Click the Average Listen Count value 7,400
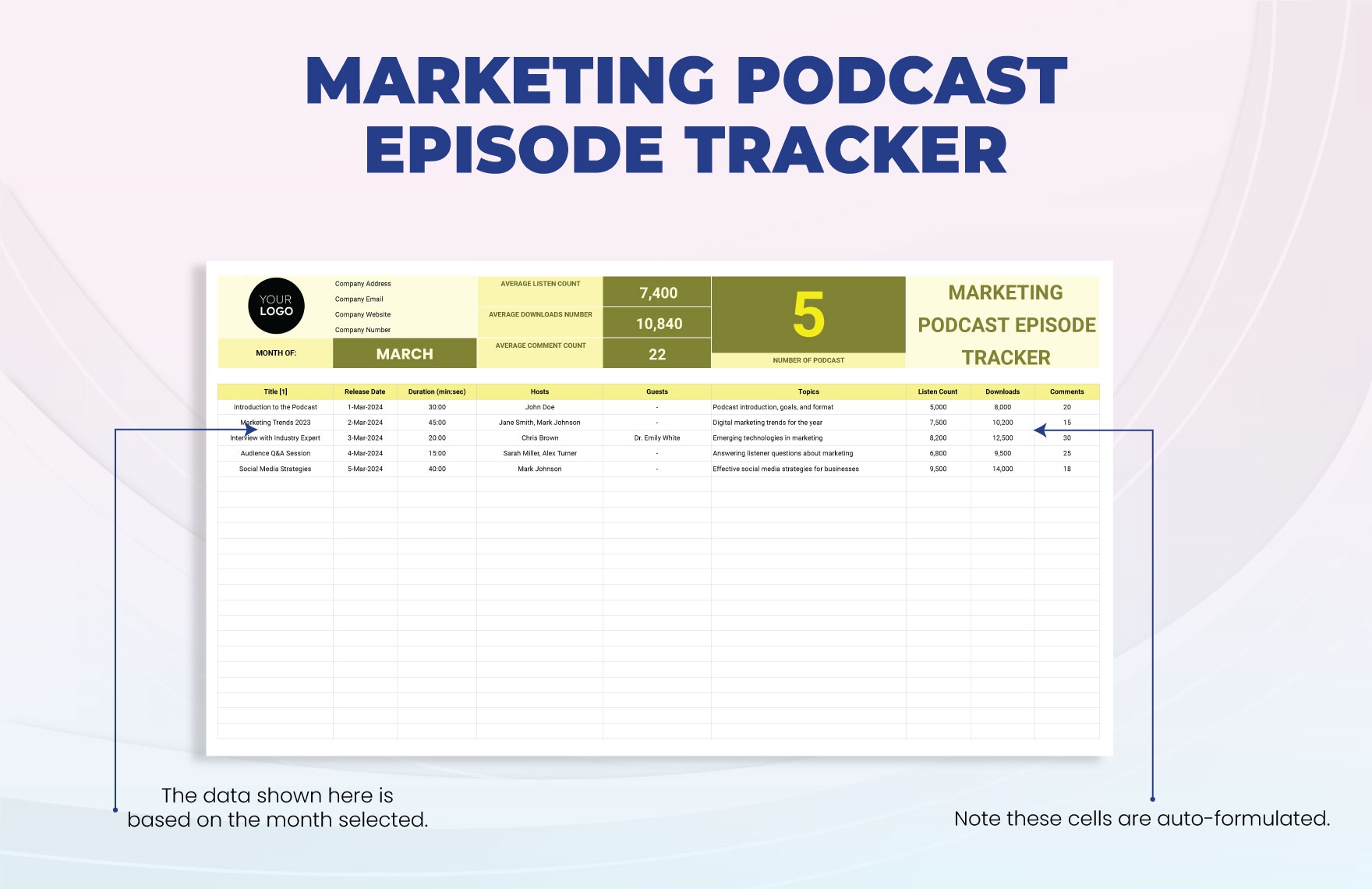Viewport: 1372px width, 889px height. click(x=657, y=294)
